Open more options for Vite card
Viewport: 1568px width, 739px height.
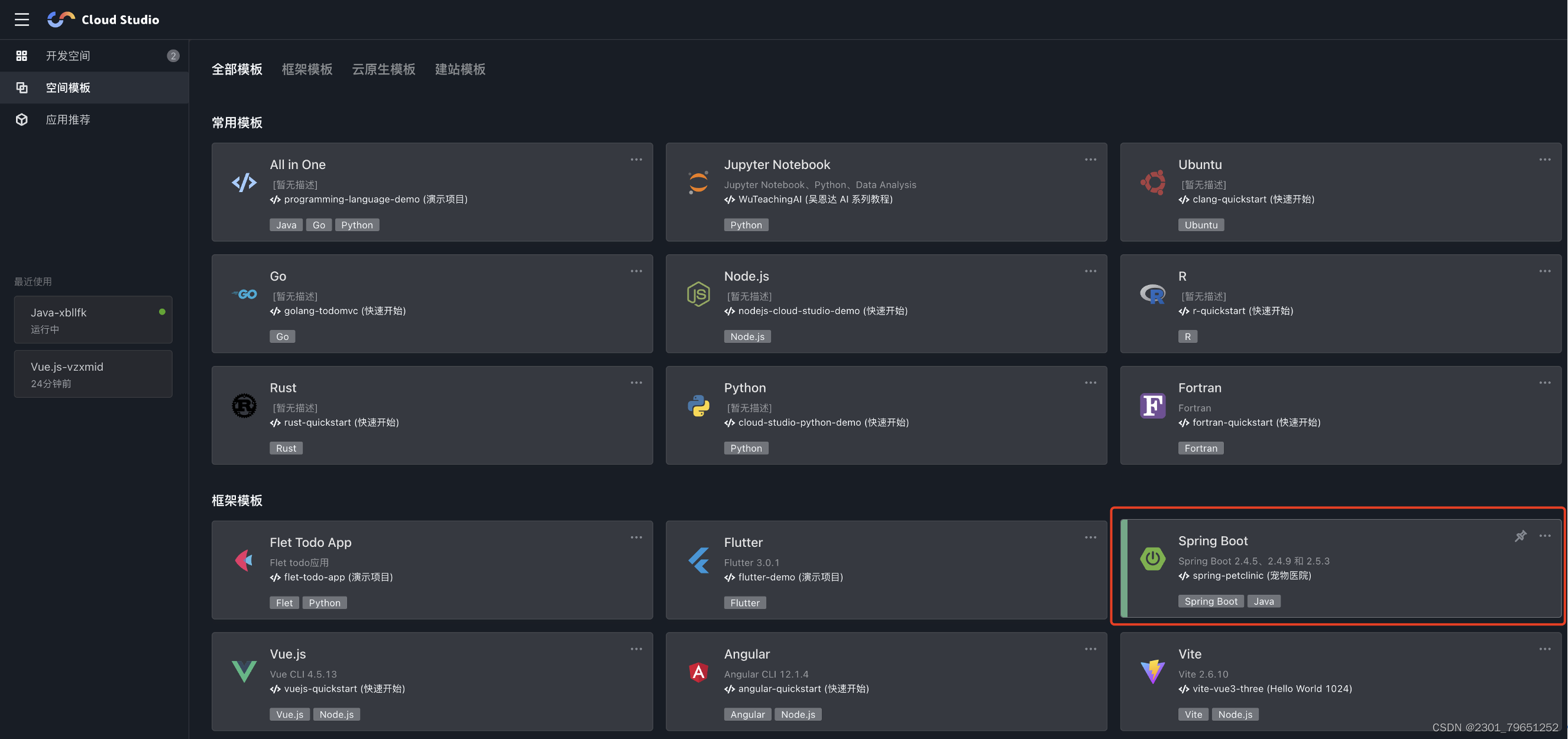(x=1545, y=649)
